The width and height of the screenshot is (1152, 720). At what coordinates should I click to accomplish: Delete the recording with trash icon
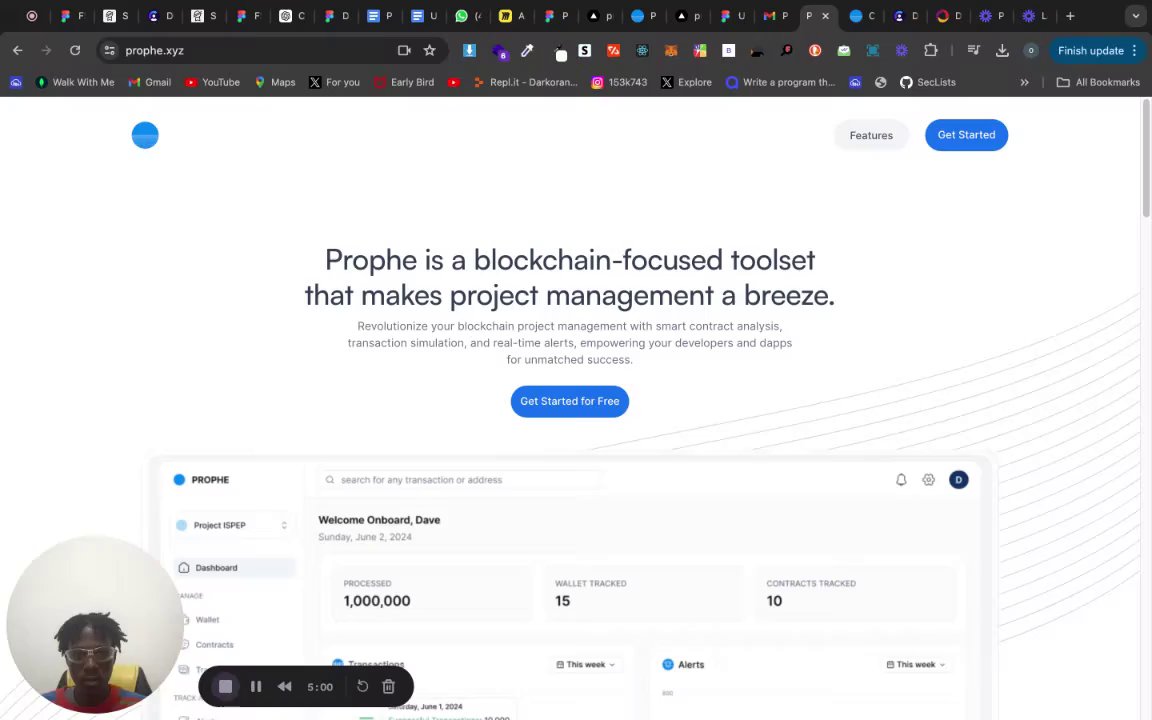[x=389, y=686]
